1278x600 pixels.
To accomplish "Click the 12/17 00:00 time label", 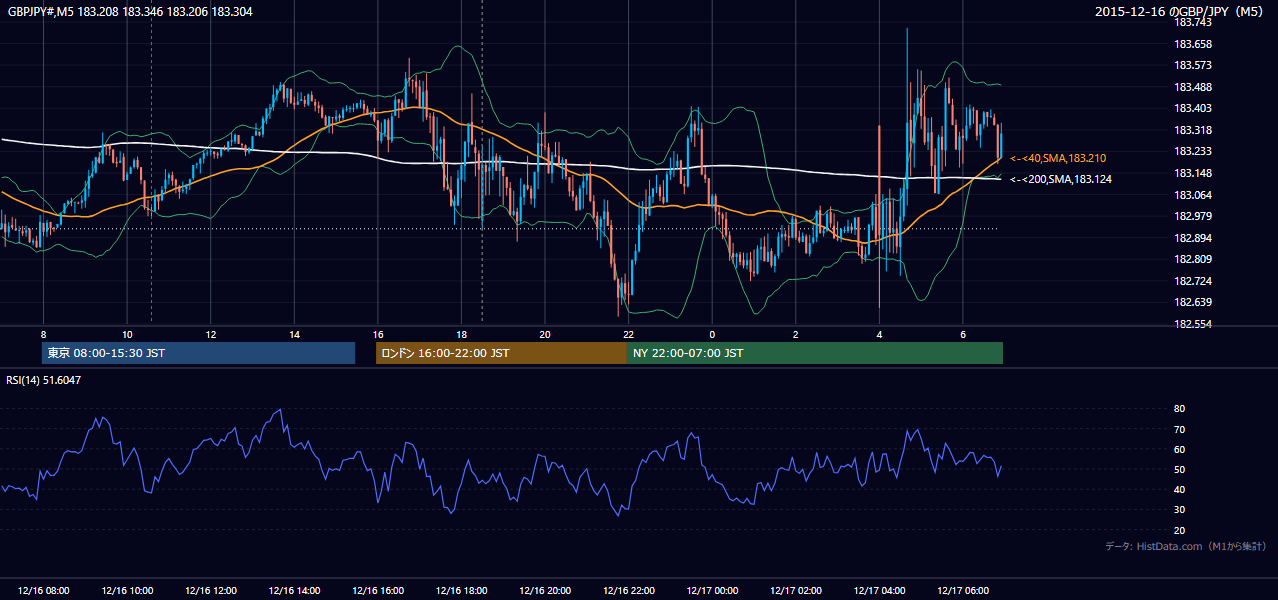I will [712, 591].
